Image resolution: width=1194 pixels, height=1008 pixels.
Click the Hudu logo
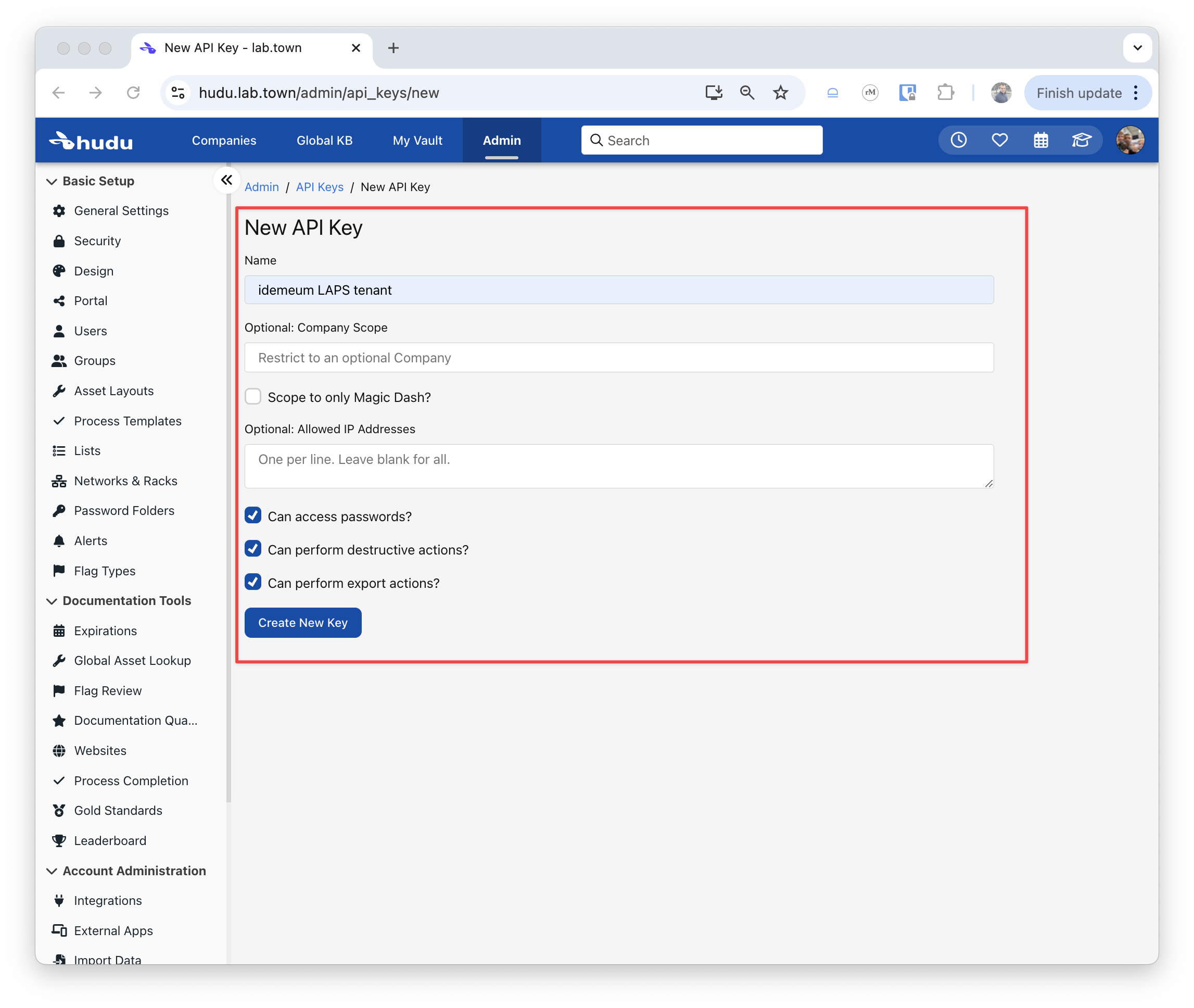(x=91, y=141)
